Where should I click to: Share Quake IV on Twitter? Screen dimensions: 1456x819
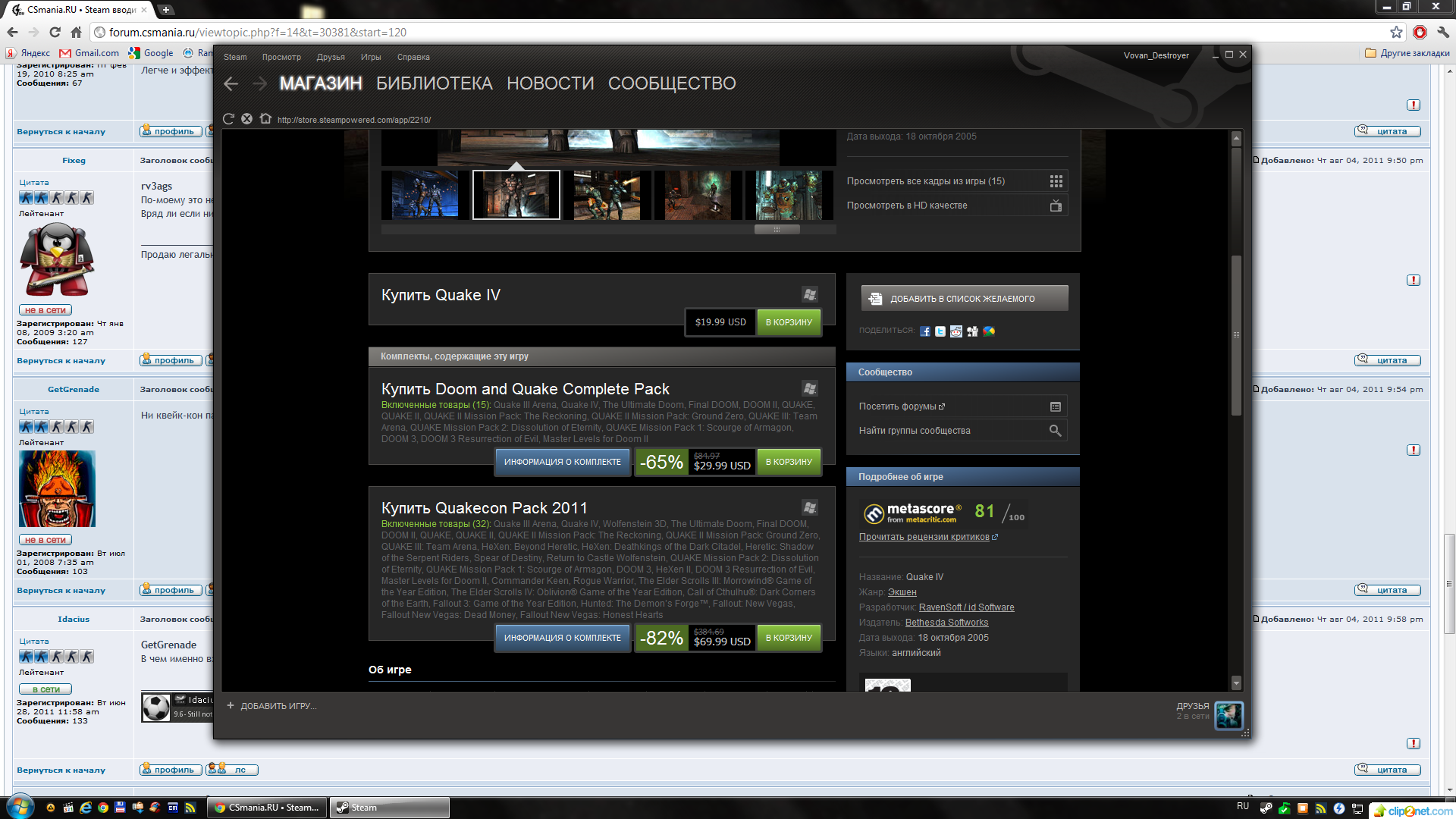[940, 331]
